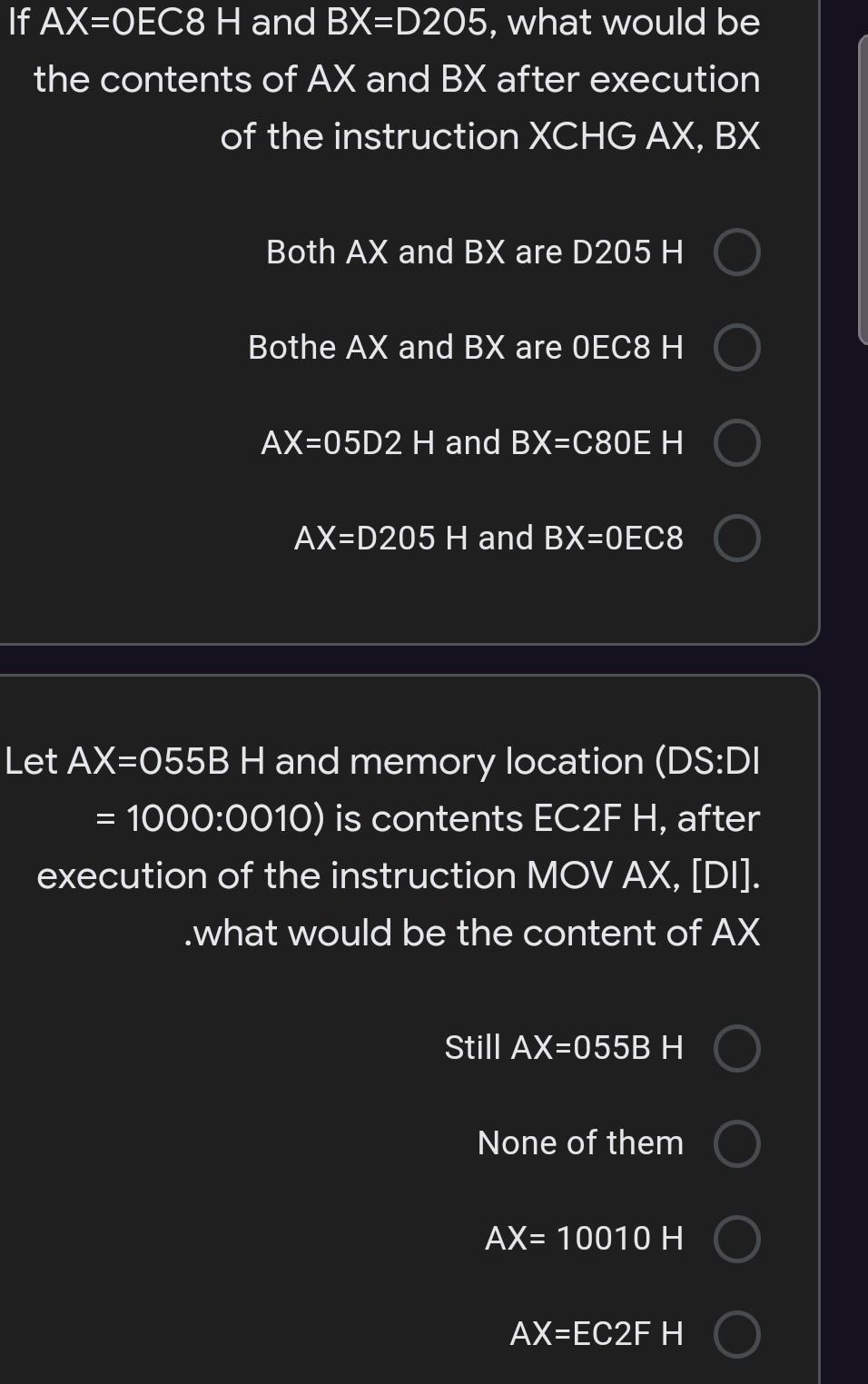Screen dimensions: 868x1384
Task: Click the radio circle beside 'AX=EC2F H'
Action: (737, 1334)
